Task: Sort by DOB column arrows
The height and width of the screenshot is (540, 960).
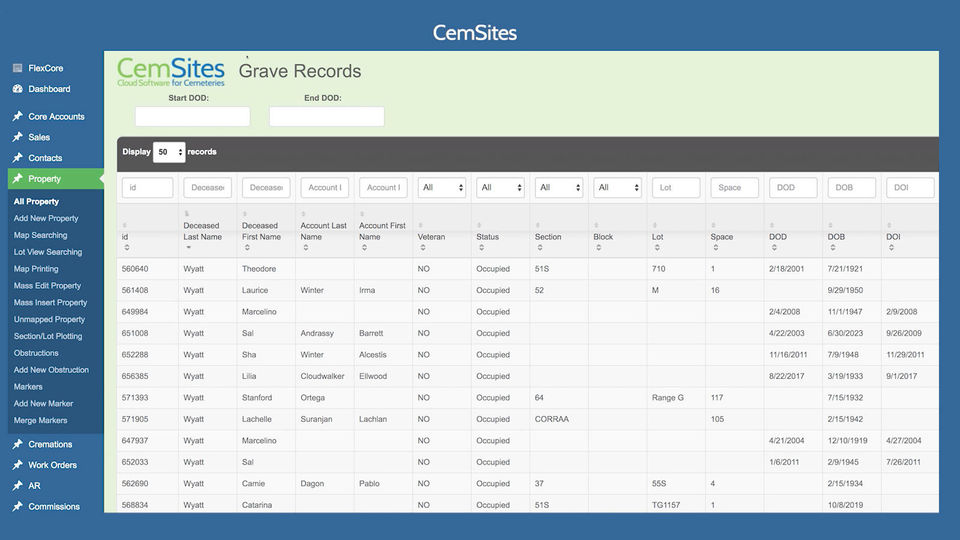Action: tap(833, 248)
